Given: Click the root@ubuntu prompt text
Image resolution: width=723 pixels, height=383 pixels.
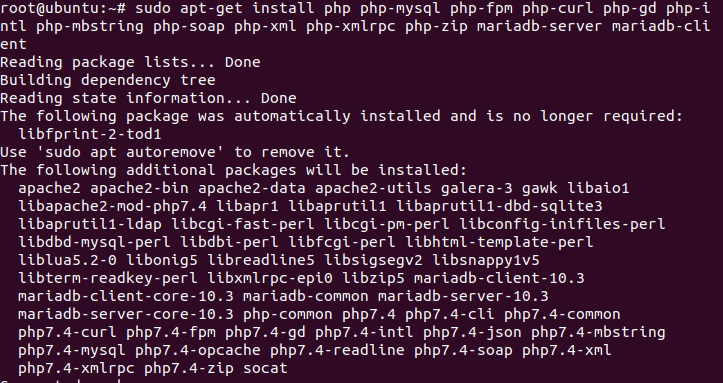Looking at the screenshot, I should [x=63, y=8].
